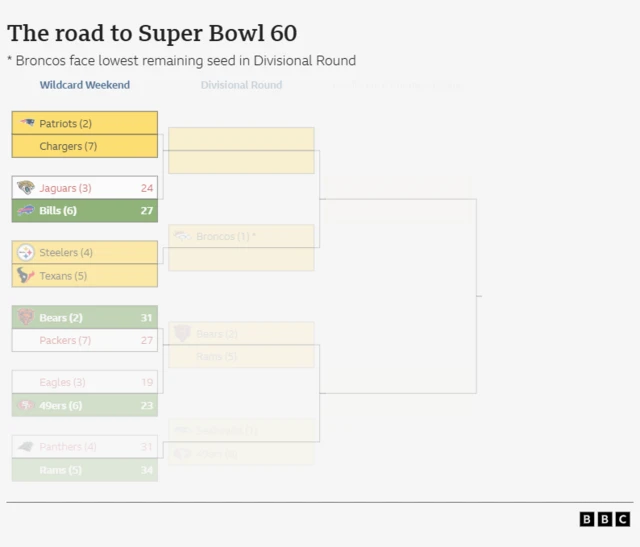Click the Panthers (4) team name

(68, 447)
